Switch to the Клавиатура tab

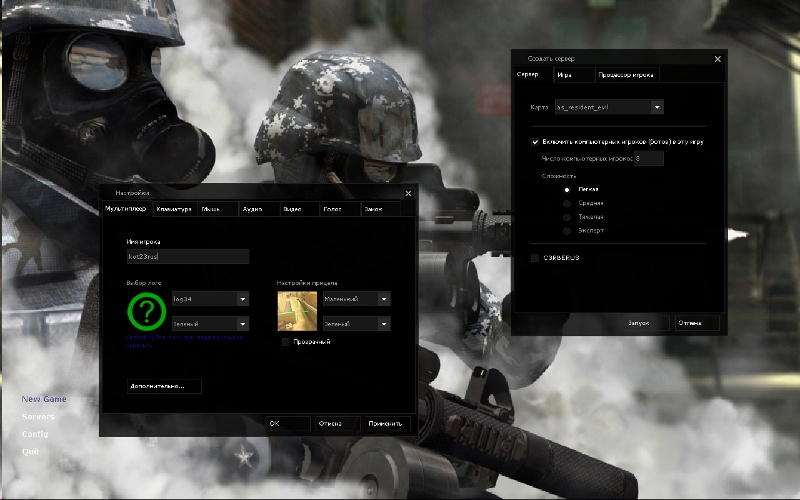click(x=174, y=209)
